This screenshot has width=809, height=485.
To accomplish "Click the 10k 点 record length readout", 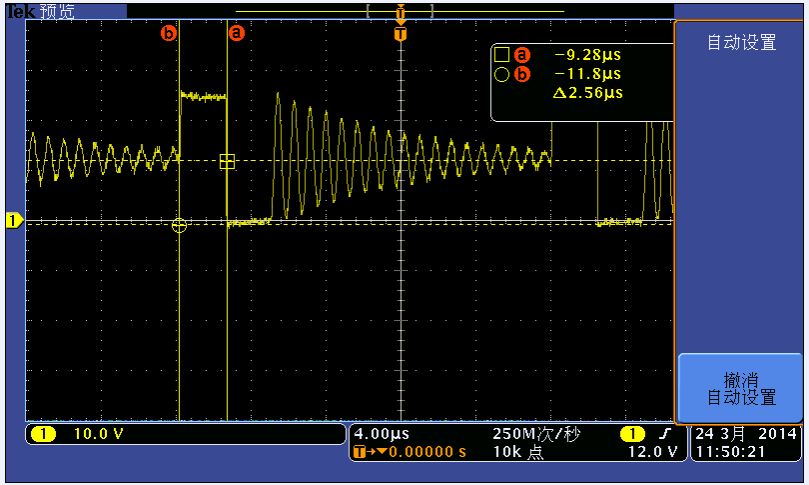I will pyautogui.click(x=518, y=452).
